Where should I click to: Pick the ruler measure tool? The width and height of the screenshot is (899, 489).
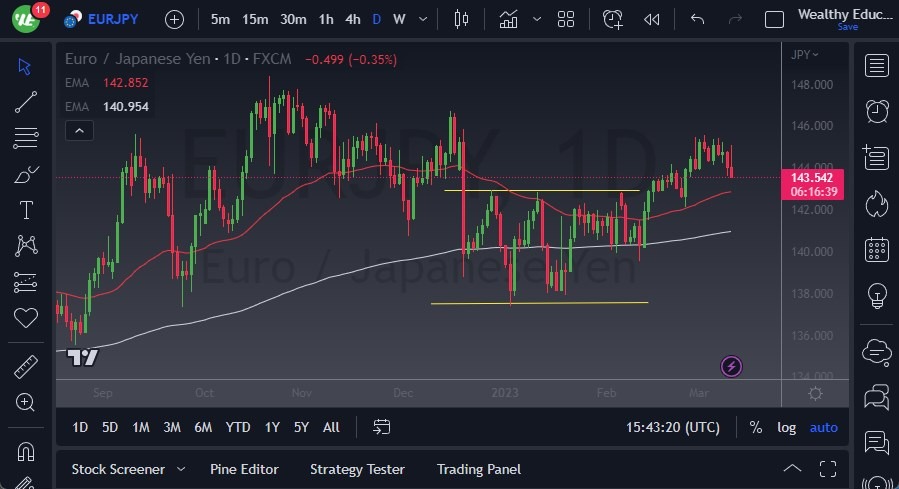[x=26, y=367]
